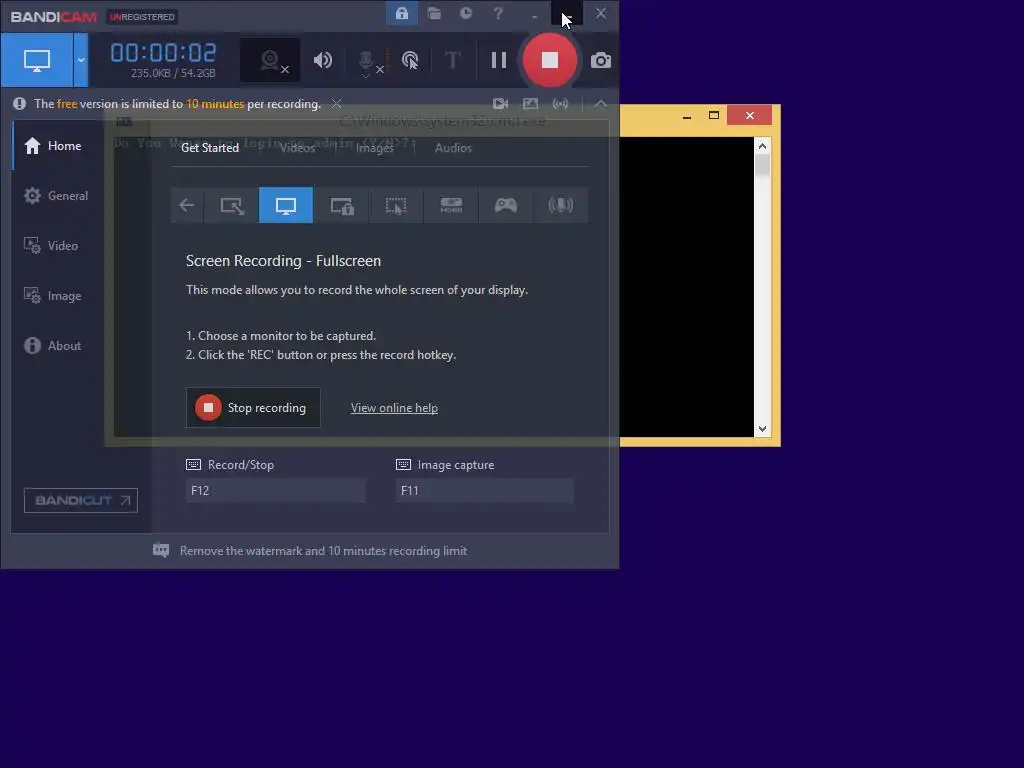Switch to the Get Started tab
Screen dimensions: 1024x768
point(210,148)
